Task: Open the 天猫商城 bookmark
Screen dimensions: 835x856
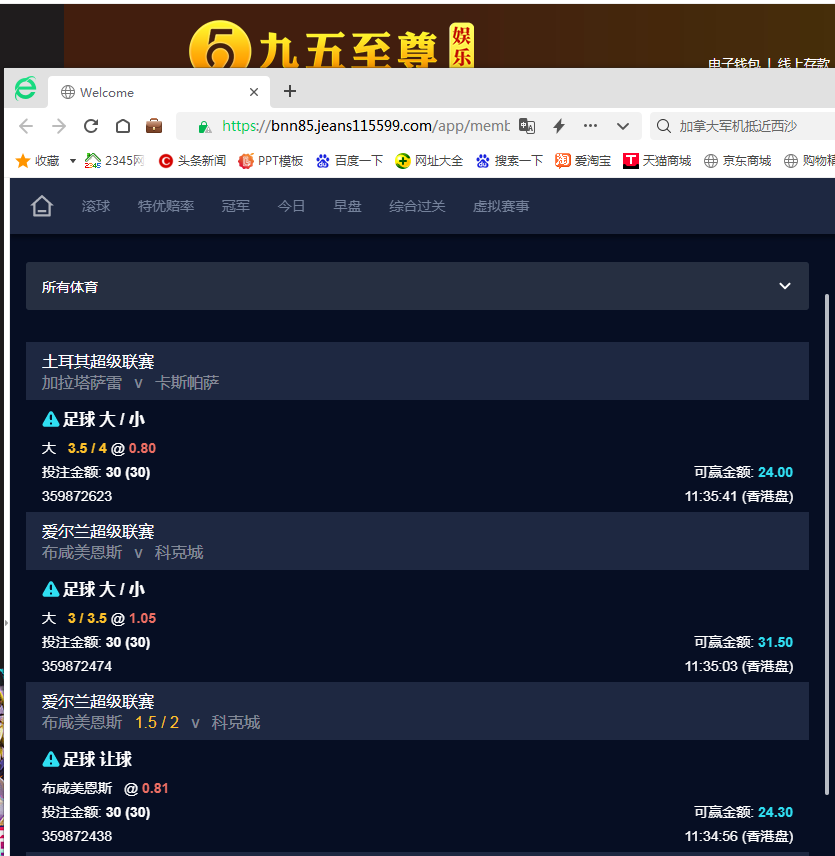Action: tap(657, 160)
